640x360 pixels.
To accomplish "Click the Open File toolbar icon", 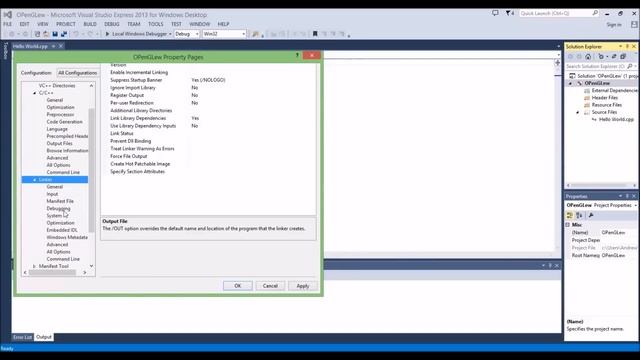I will point(46,34).
